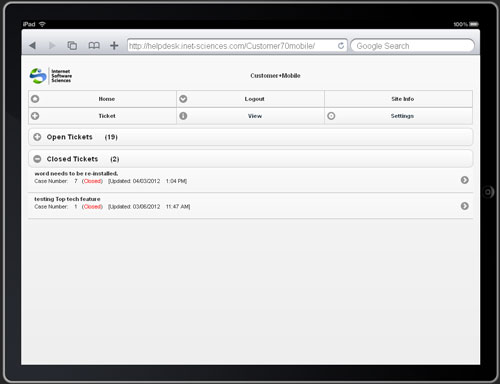Collapse the Closed Tickets section

250,159
